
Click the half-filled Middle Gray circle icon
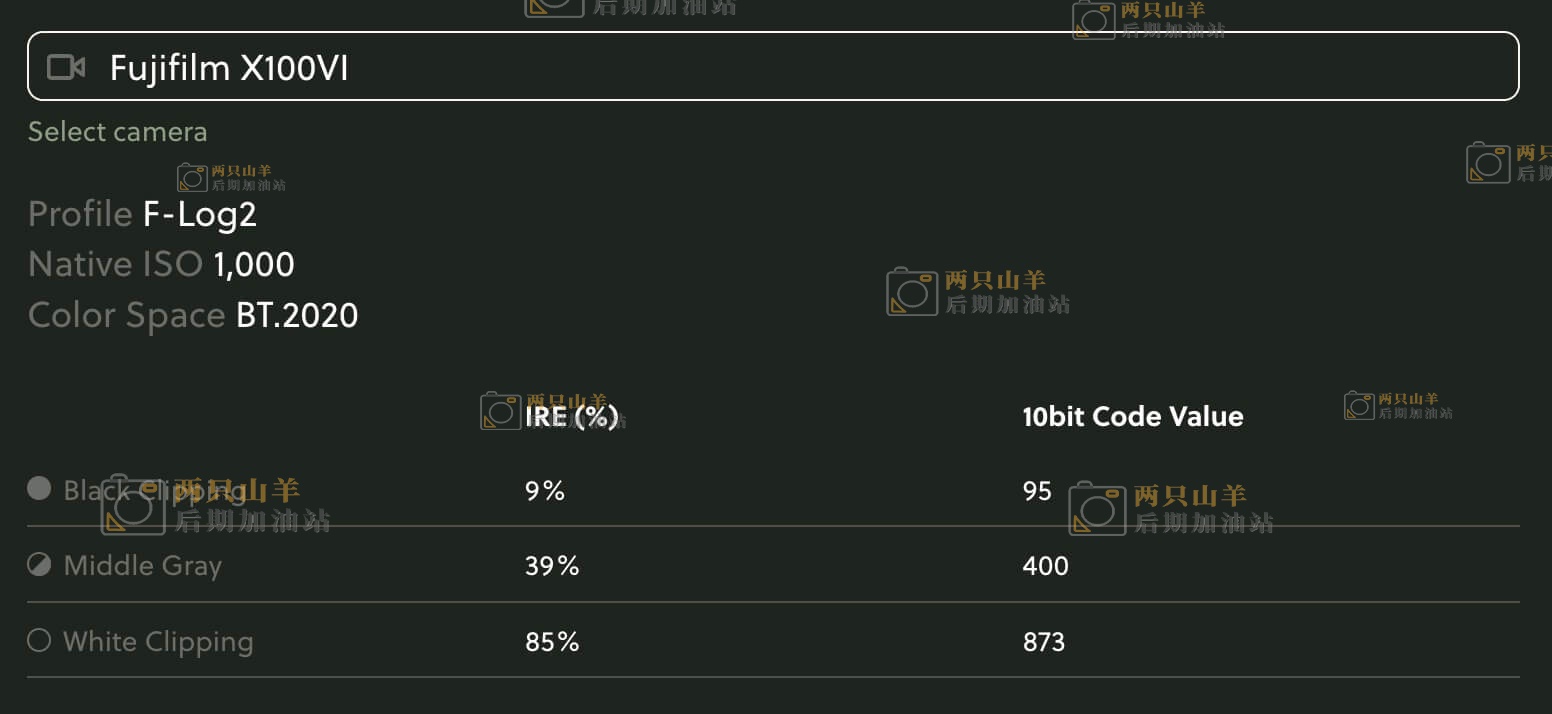point(39,565)
